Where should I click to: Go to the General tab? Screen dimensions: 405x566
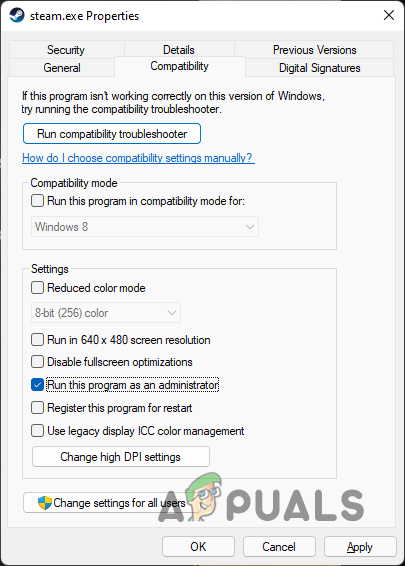62,68
